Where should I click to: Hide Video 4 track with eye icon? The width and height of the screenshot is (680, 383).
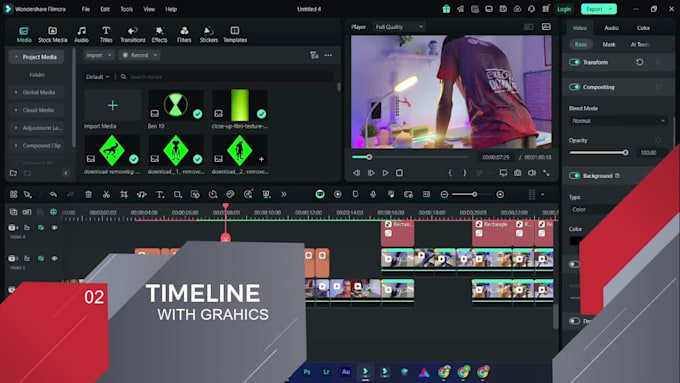[x=55, y=227]
